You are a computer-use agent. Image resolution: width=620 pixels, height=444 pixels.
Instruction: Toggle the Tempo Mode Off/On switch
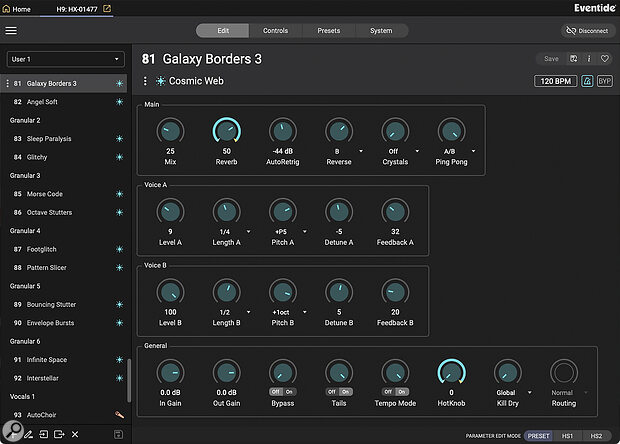point(395,392)
